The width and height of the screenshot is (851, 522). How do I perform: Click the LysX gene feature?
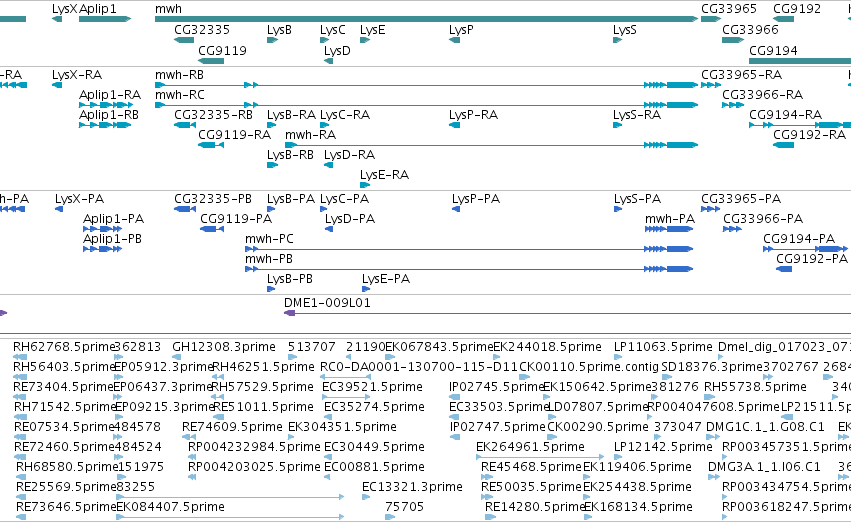click(57, 19)
